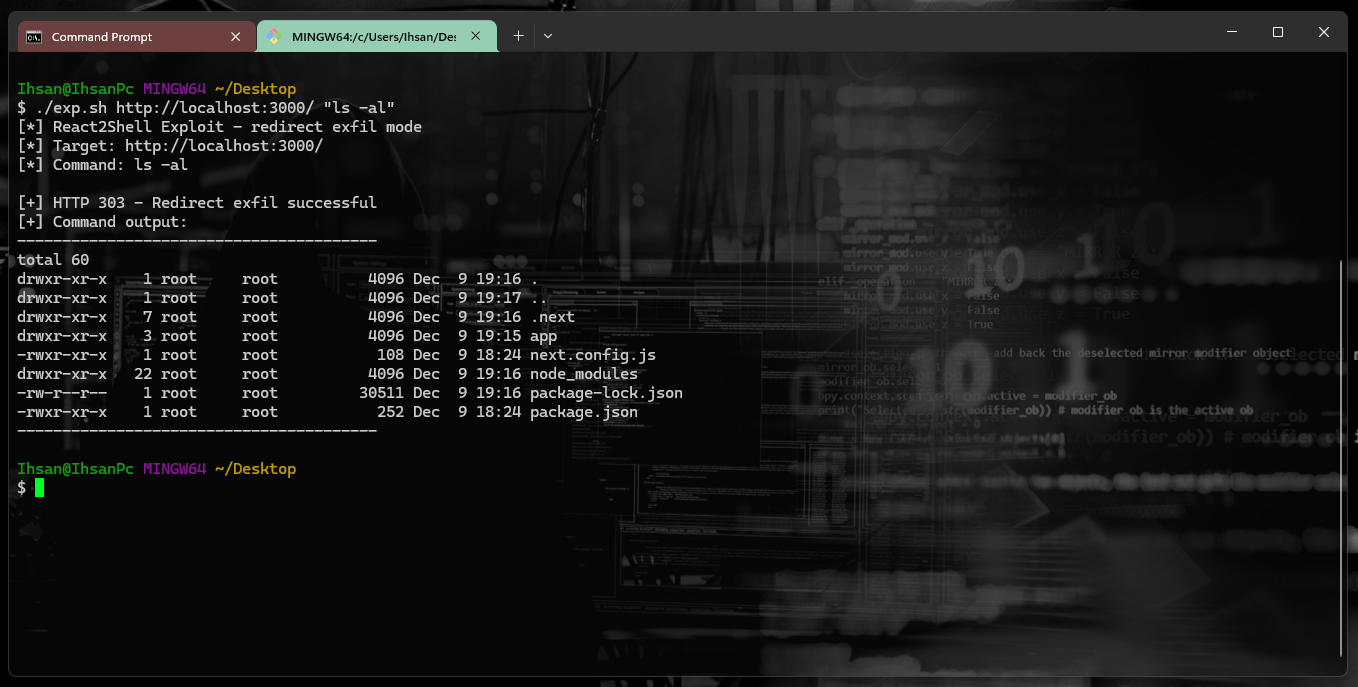Viewport: 1358px width, 687px height.
Task: Click the Command Prompt tab icon
Action: pyautogui.click(x=34, y=37)
